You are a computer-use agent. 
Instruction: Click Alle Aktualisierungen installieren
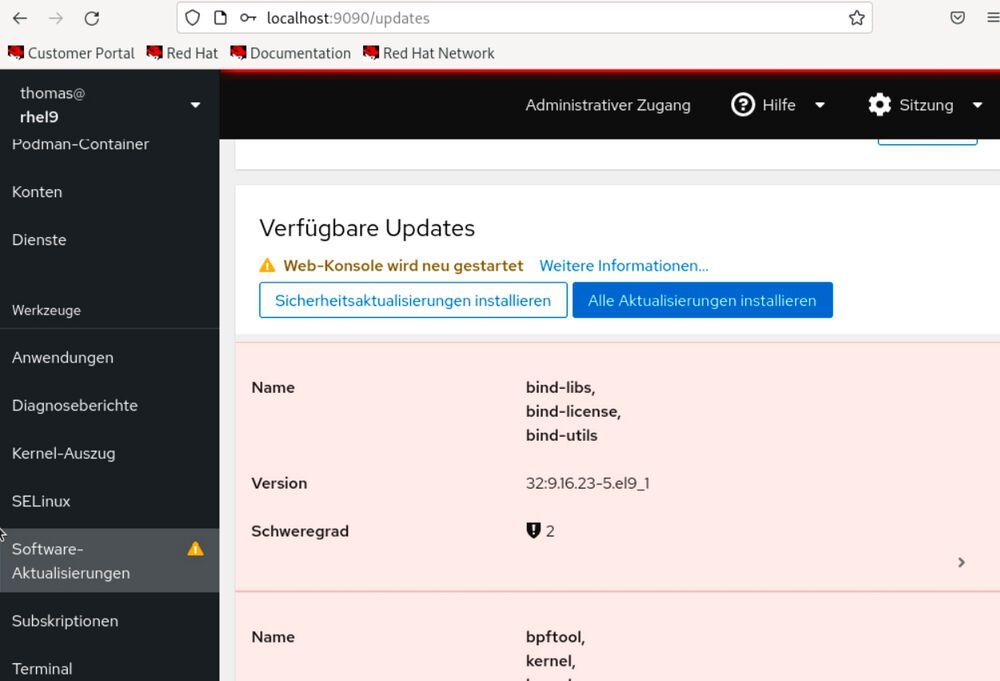[x=703, y=300]
